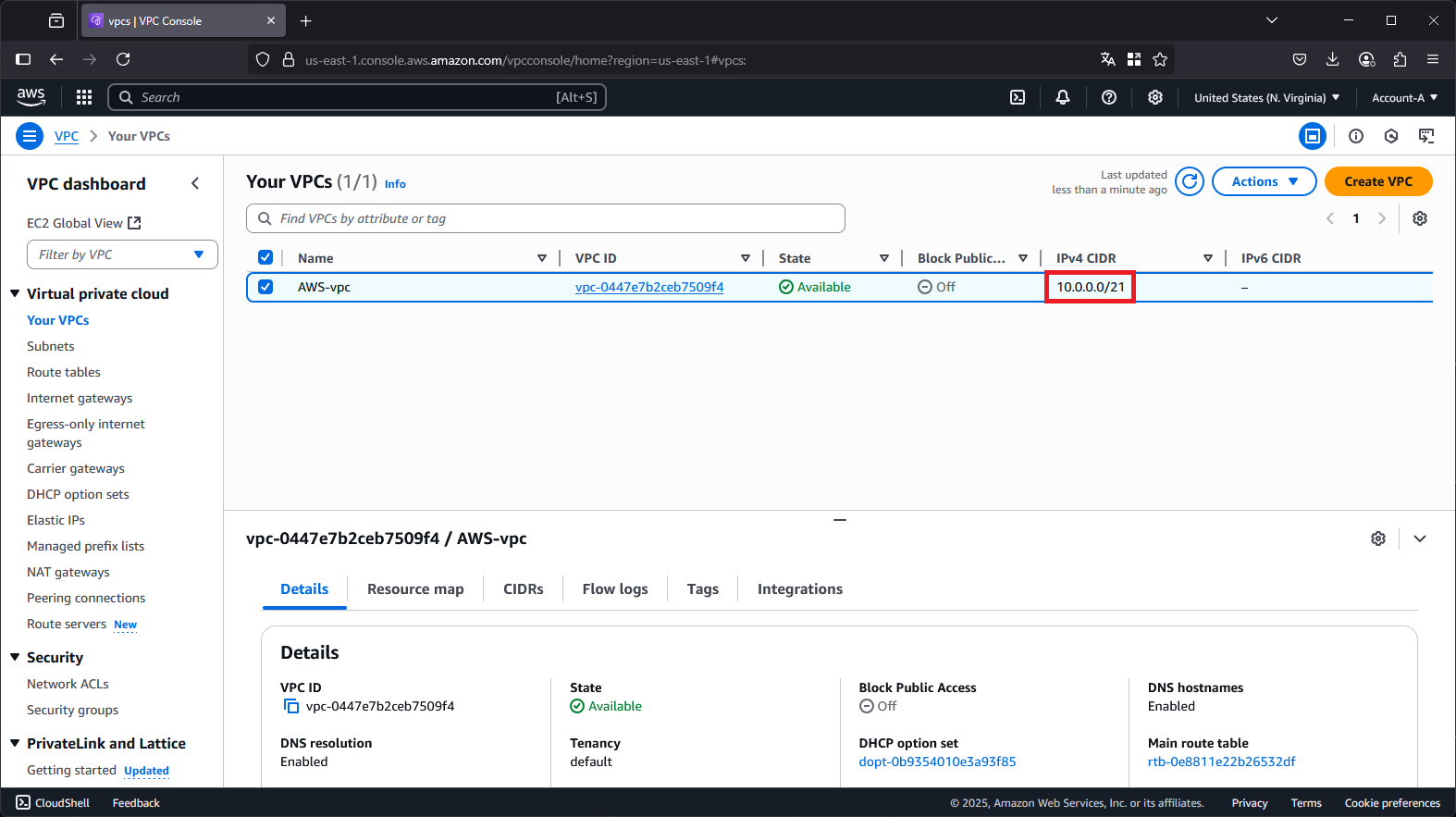Open the browser application menu
Image resolution: width=1456 pixels, height=817 pixels.
pyautogui.click(x=1433, y=59)
